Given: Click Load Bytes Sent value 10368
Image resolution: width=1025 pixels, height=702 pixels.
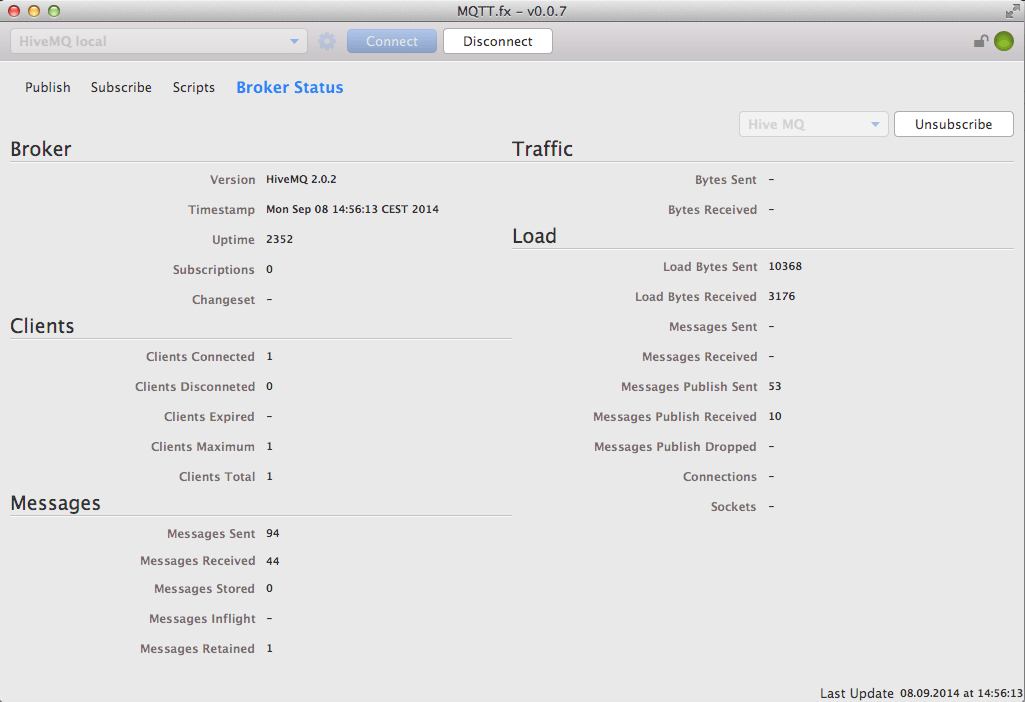Looking at the screenshot, I should click(785, 266).
